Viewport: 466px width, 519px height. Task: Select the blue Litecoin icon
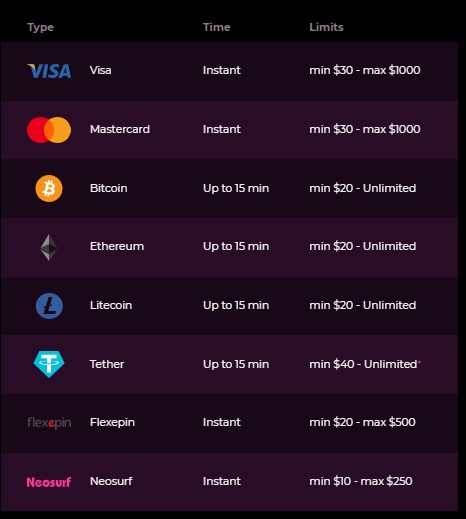[49, 306]
